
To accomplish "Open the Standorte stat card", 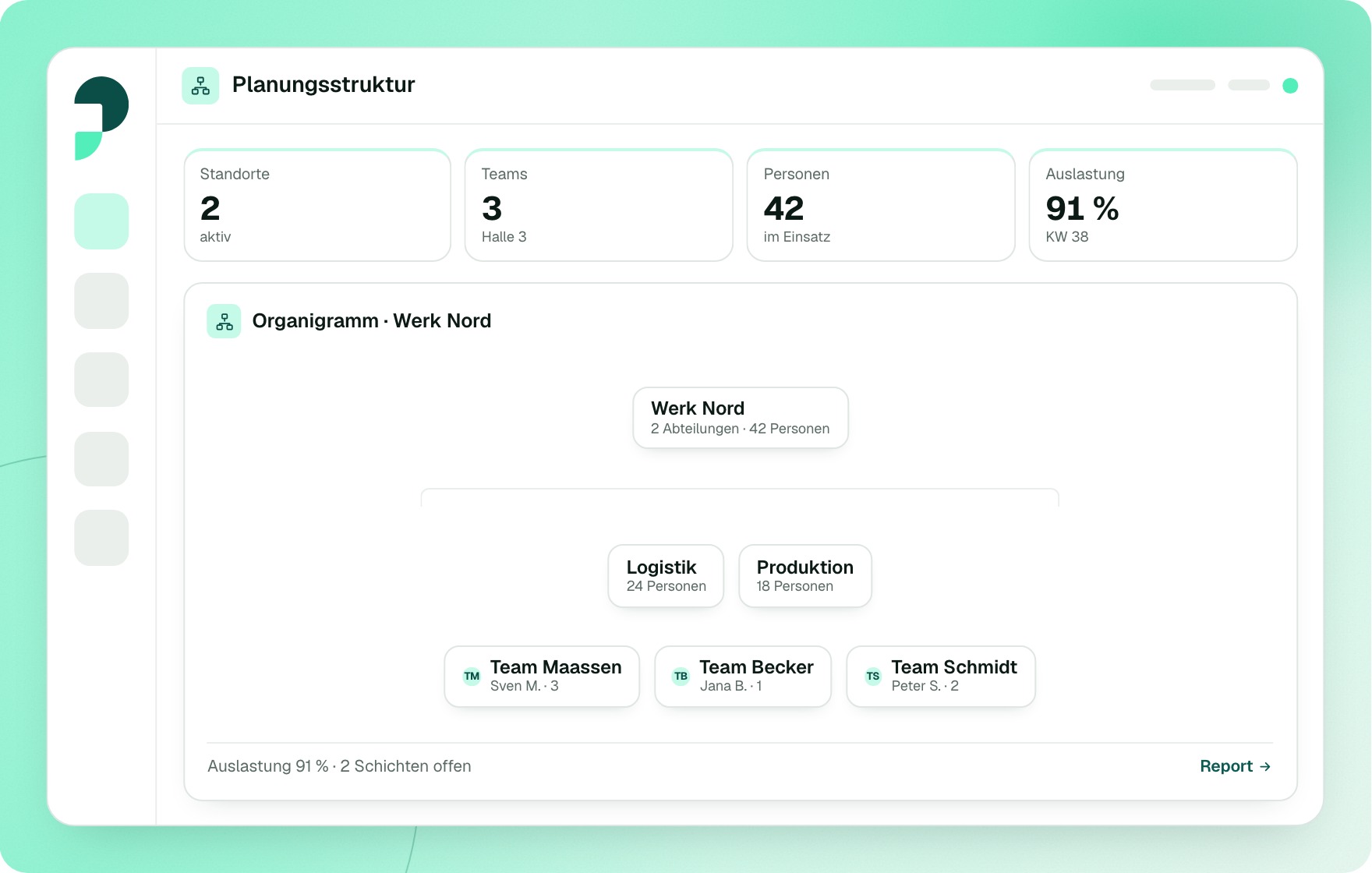I will click(x=317, y=205).
